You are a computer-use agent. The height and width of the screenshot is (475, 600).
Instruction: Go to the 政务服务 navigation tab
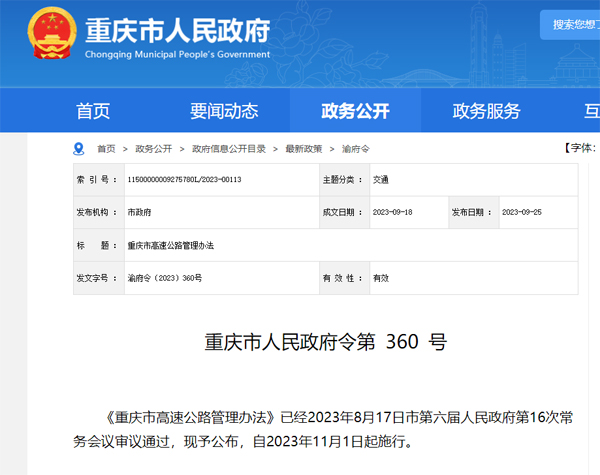tap(486, 111)
